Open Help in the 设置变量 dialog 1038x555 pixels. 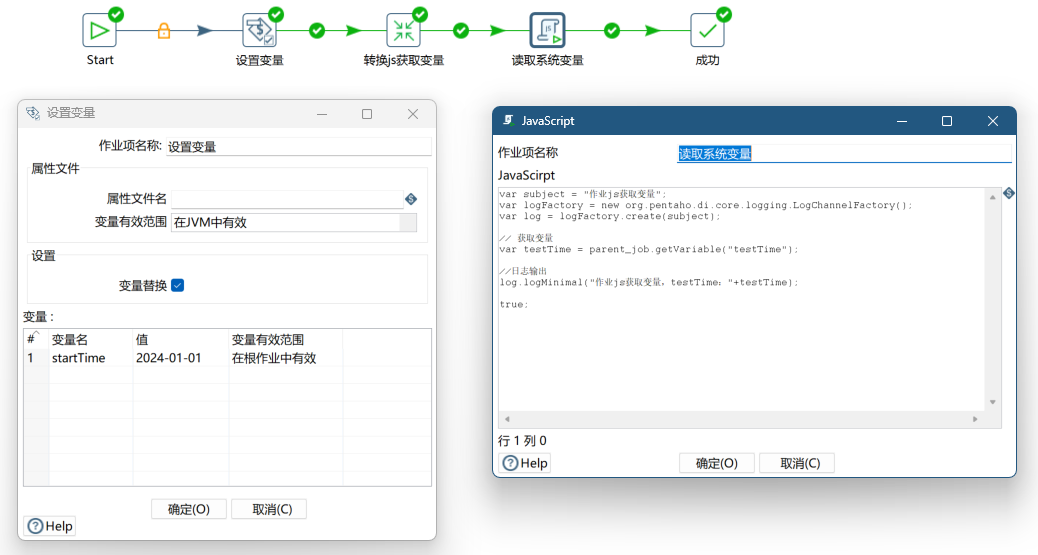pos(50,526)
